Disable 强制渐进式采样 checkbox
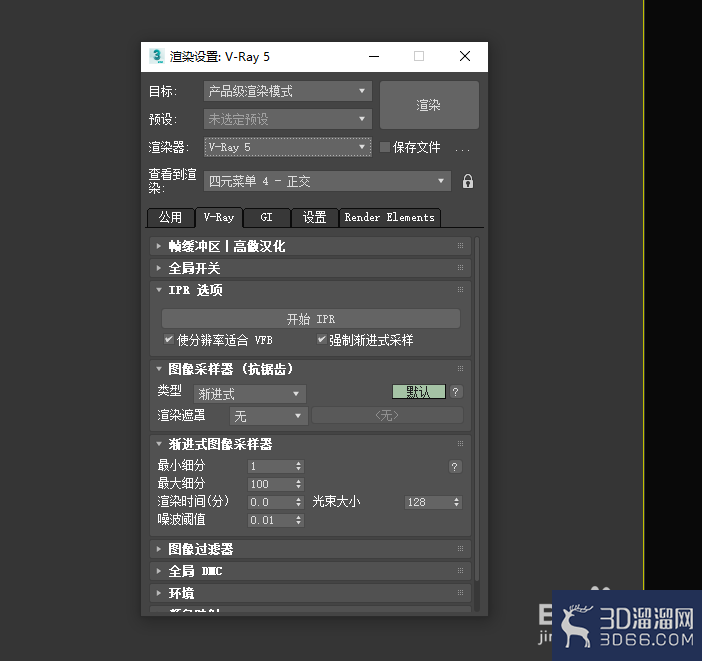This screenshot has width=702, height=661. (x=321, y=339)
